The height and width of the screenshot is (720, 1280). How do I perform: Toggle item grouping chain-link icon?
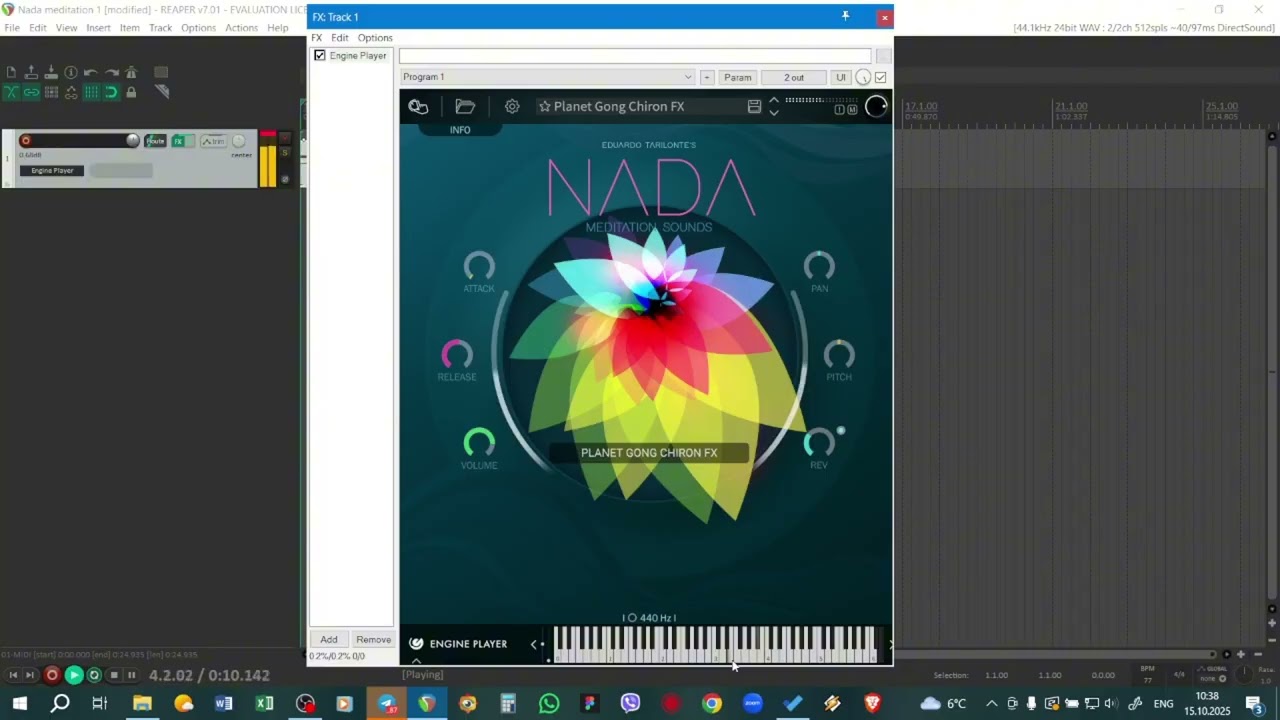[x=31, y=92]
